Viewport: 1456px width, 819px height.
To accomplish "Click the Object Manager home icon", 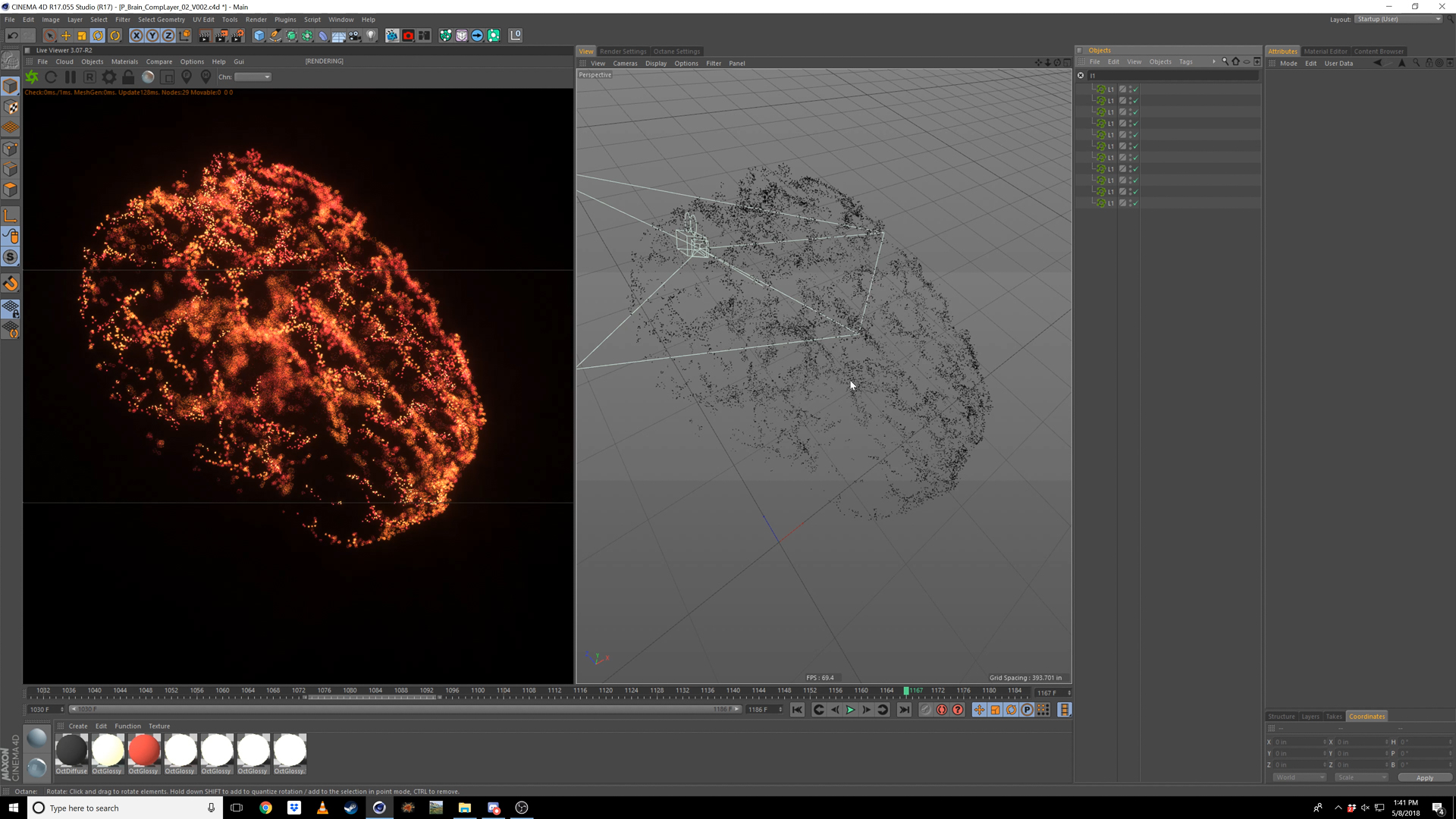I will (x=1236, y=61).
